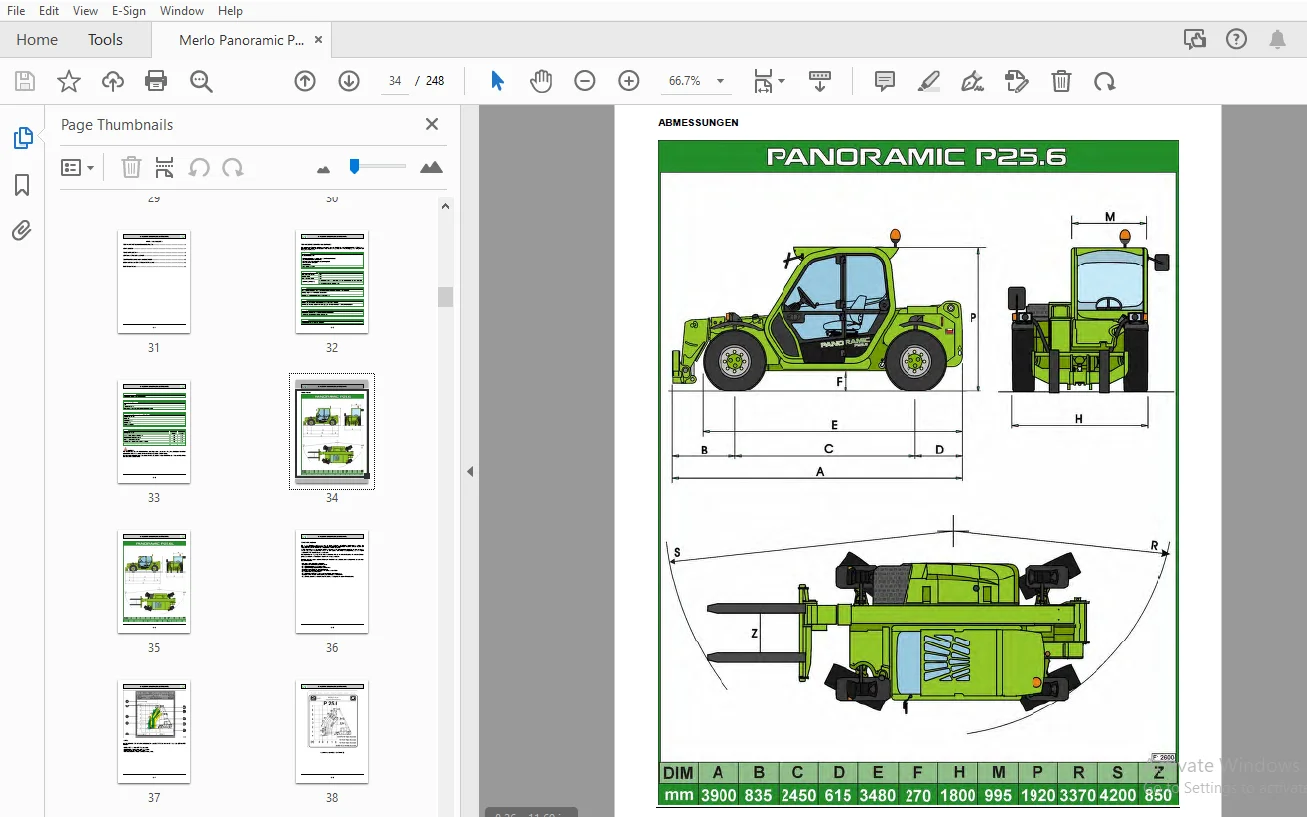Choose the selection arrow tool
1307x817 pixels.
497,81
